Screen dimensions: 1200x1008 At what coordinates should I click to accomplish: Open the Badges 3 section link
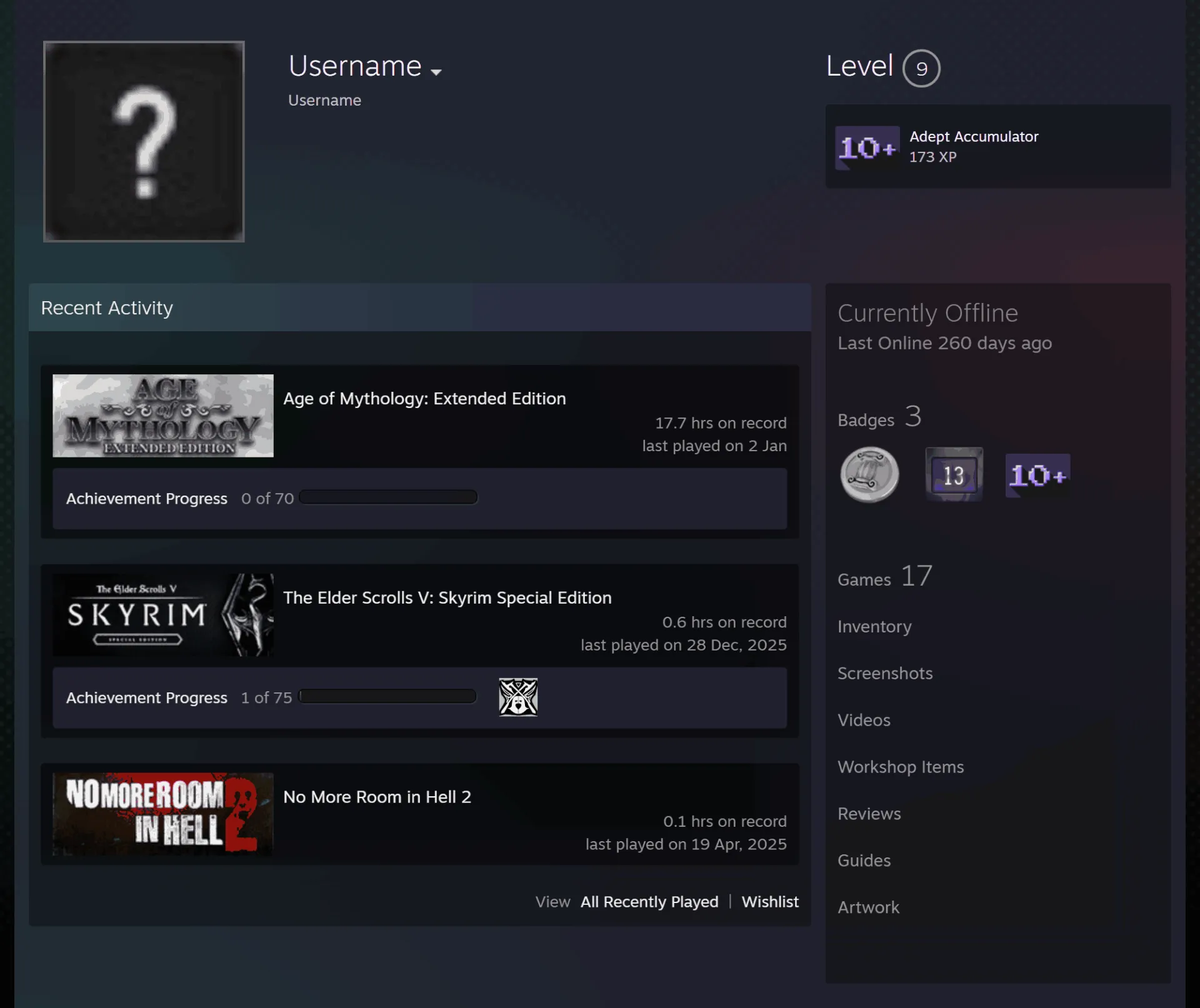[x=879, y=417]
